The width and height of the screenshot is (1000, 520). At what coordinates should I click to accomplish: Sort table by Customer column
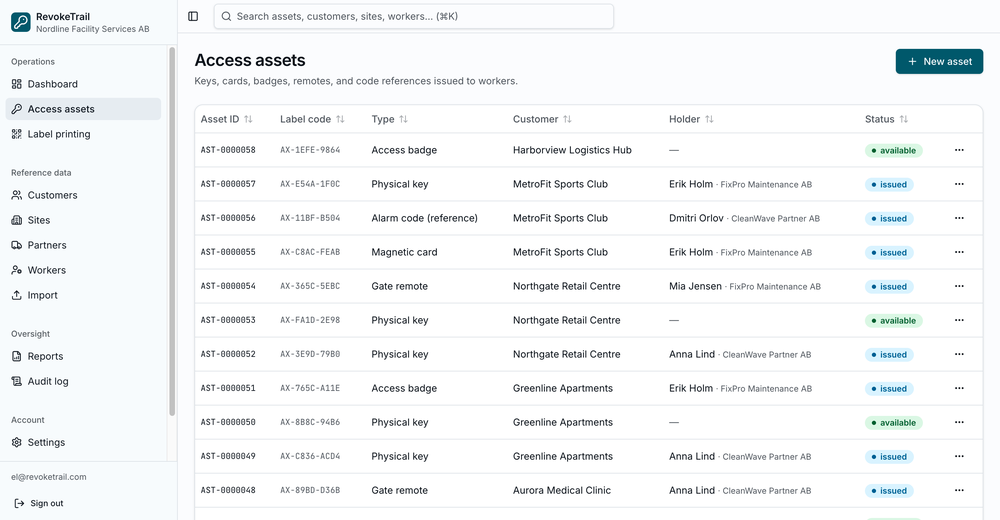coord(542,119)
